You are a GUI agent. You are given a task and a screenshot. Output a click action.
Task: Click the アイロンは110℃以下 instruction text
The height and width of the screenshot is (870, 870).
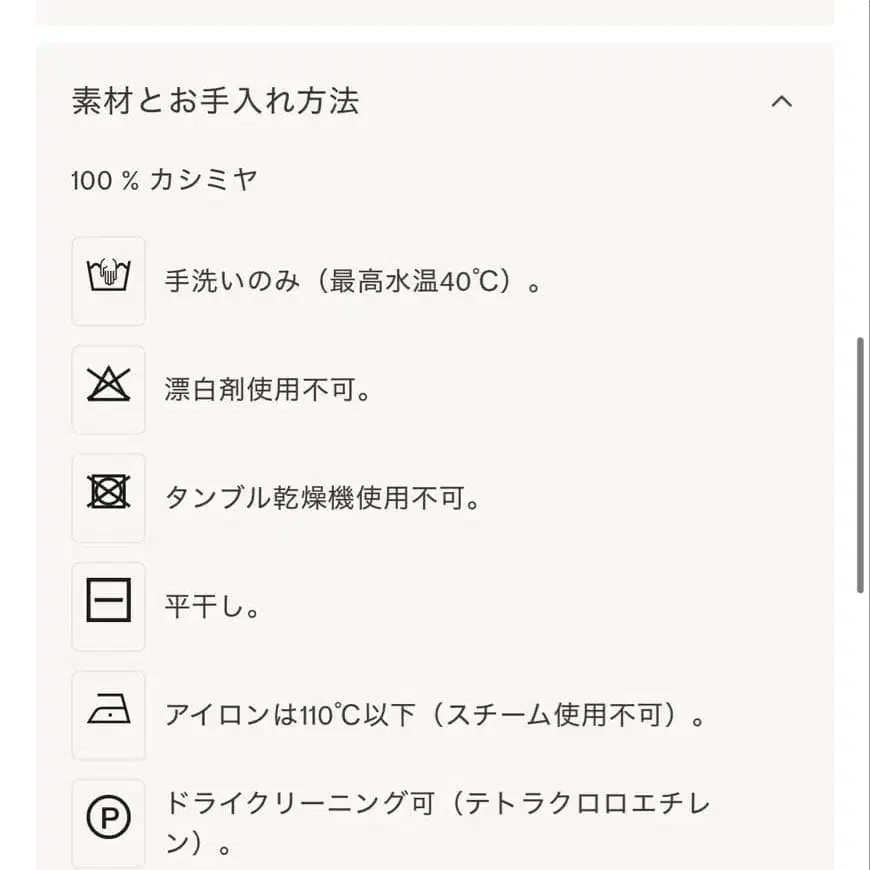(437, 714)
